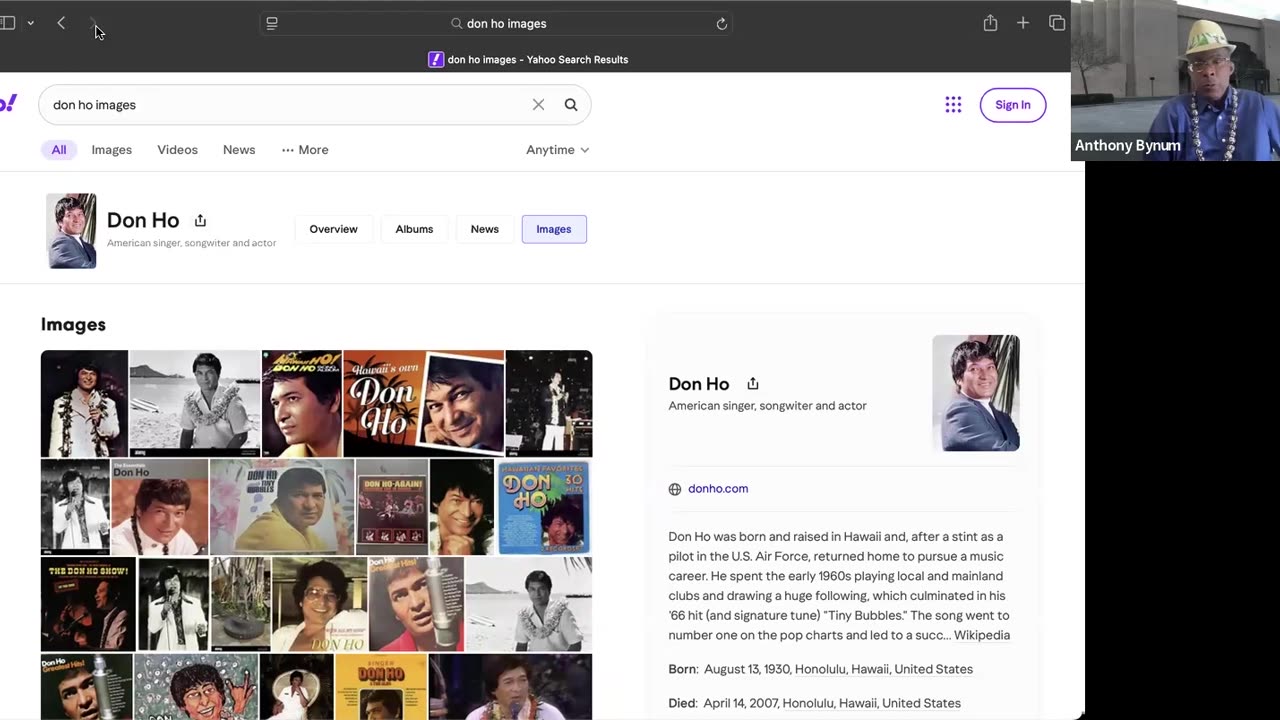Select the Albums tab for Don Ho

(x=414, y=229)
